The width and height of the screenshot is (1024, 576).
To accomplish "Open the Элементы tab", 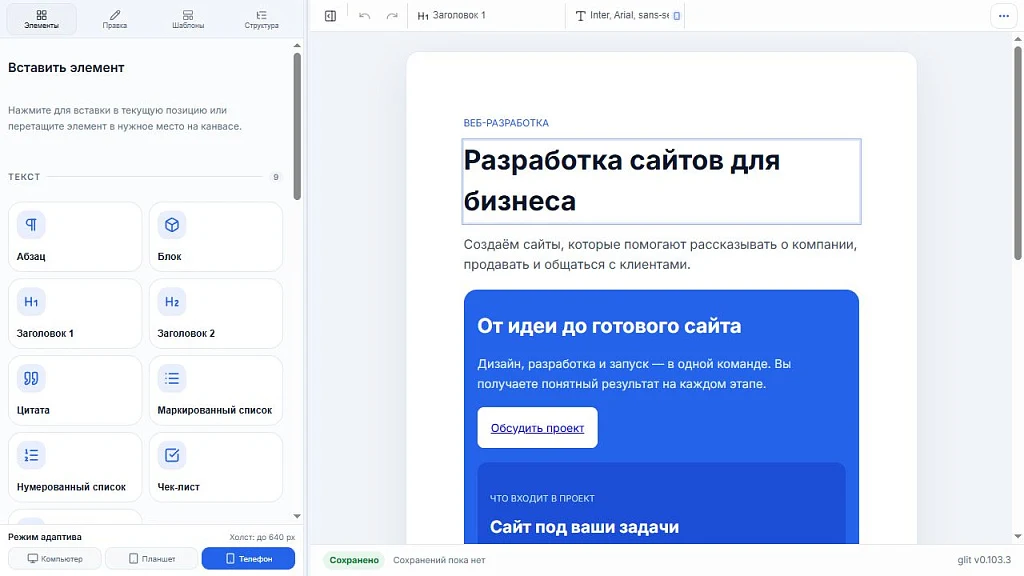I will coord(42,19).
